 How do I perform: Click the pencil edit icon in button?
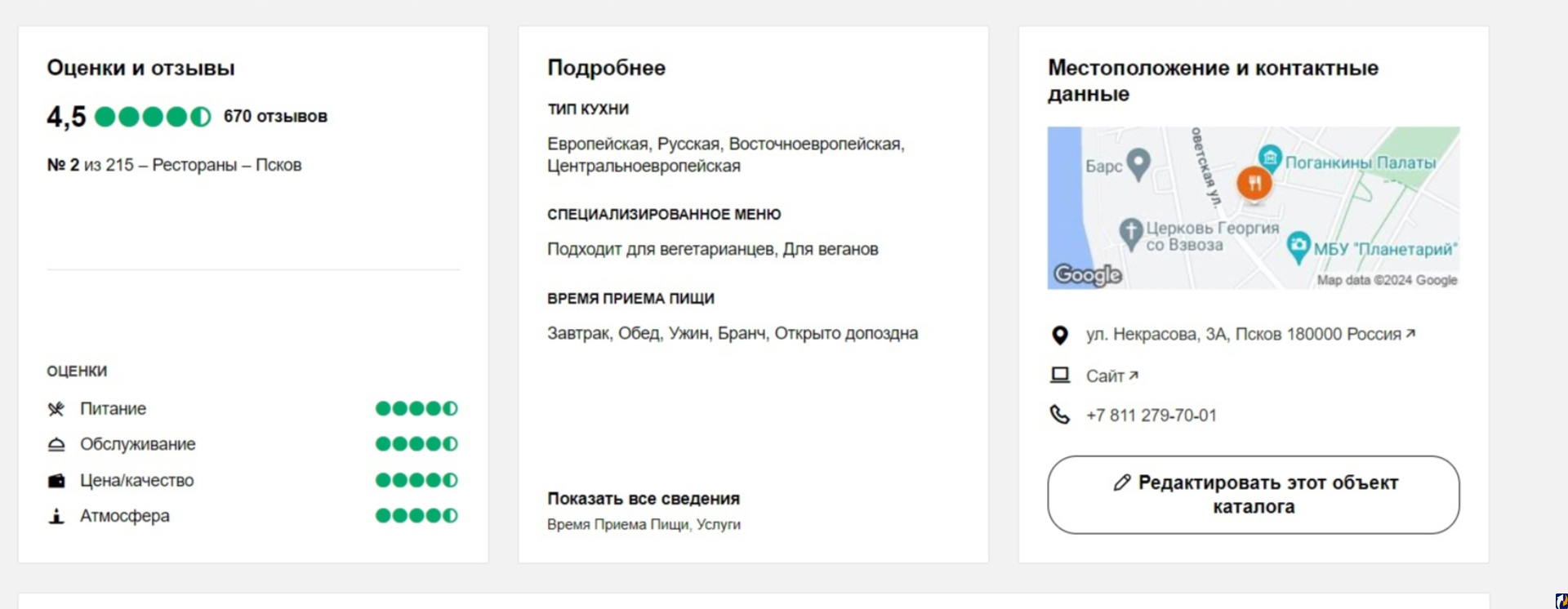(x=1122, y=482)
